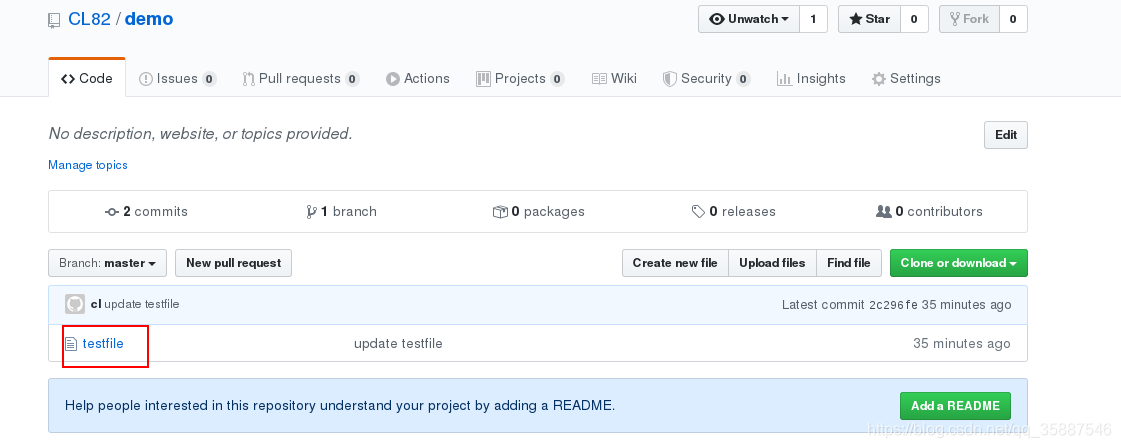
Task: Open the Security tab
Action: click(x=706, y=79)
